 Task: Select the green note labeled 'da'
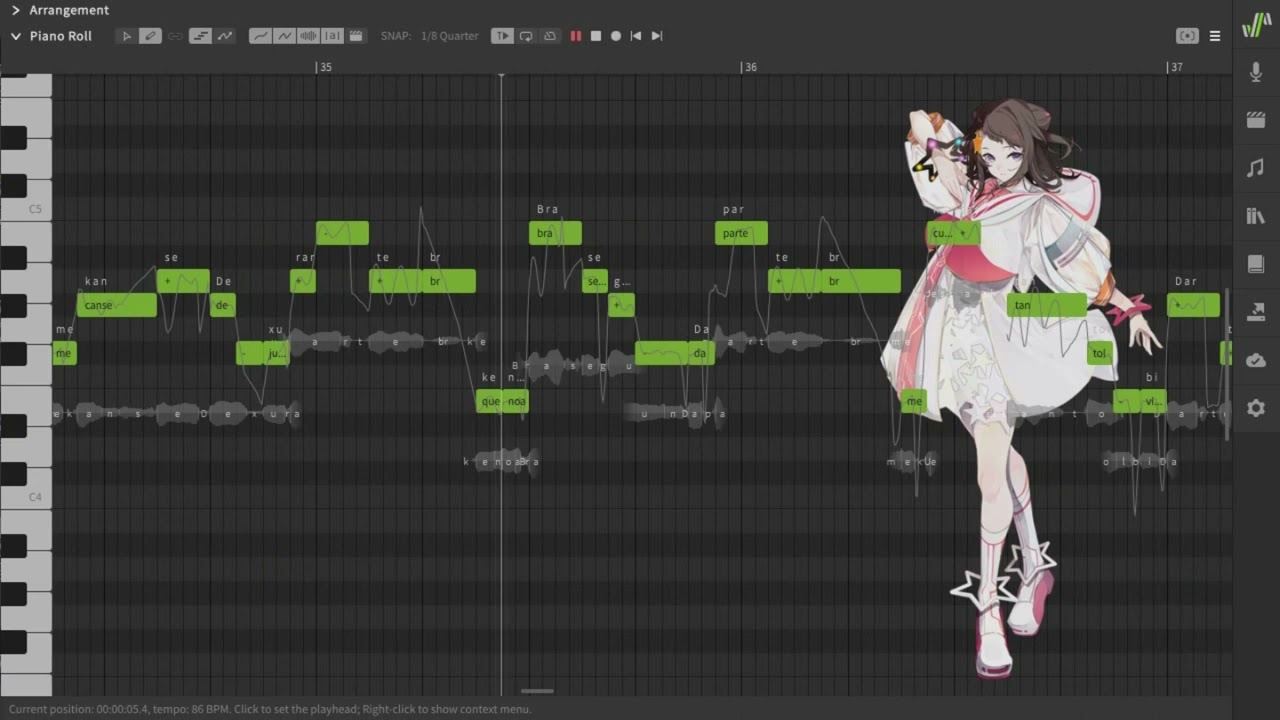702,353
